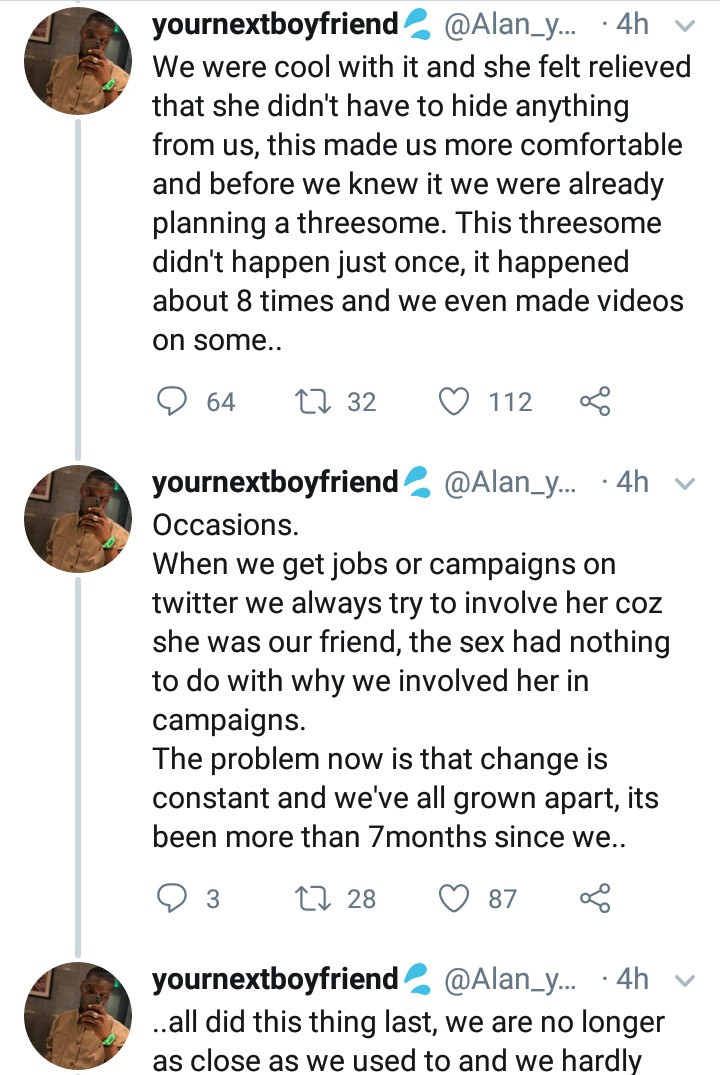Screen dimensions: 720x1075
Task: Click the reply icon showing 3 replies
Action: pyautogui.click(x=174, y=898)
